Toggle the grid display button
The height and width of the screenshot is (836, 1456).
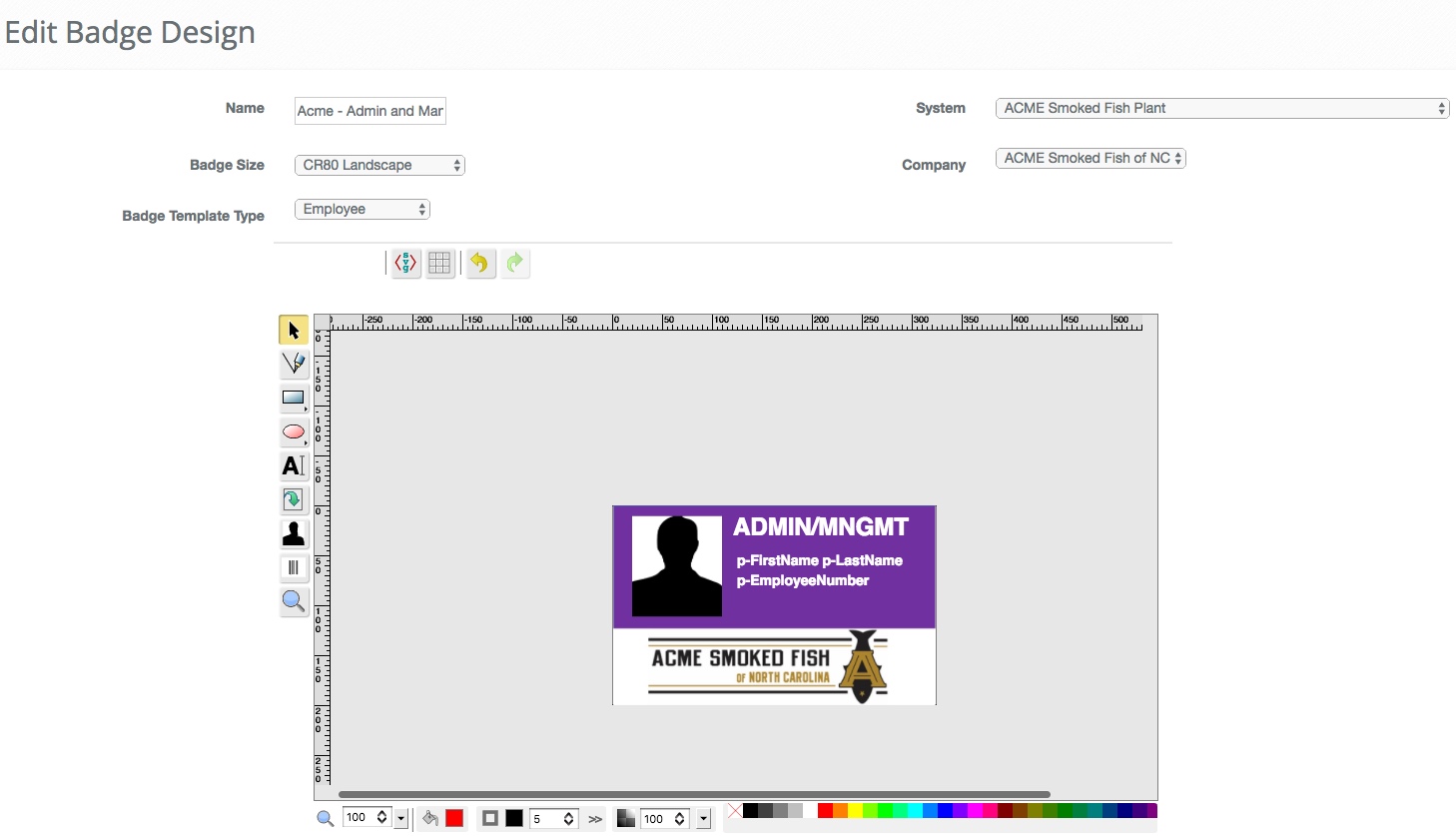point(439,263)
